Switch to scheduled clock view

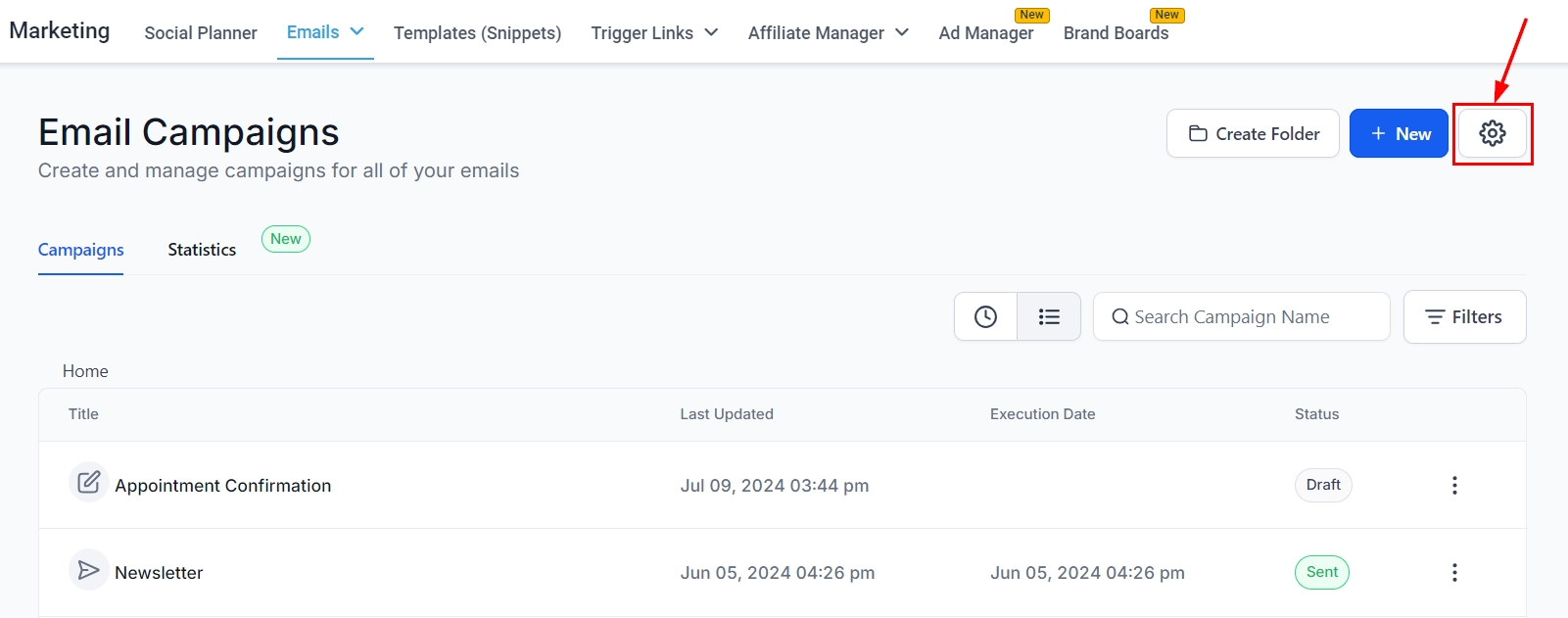pos(985,316)
